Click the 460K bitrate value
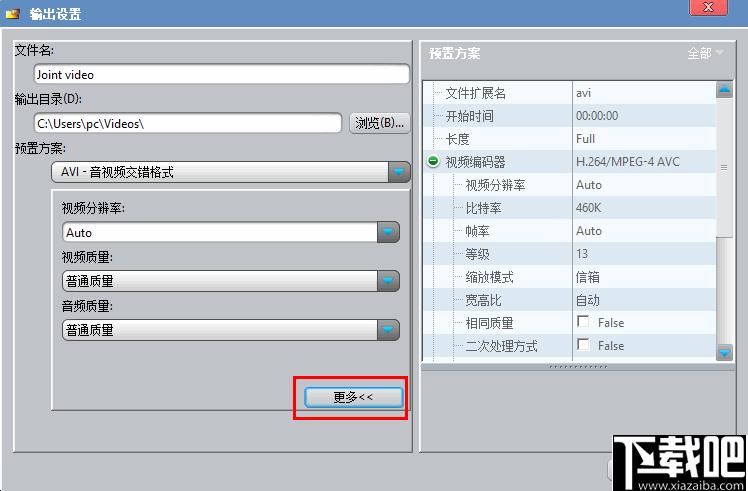This screenshot has width=748, height=491. tap(588, 208)
